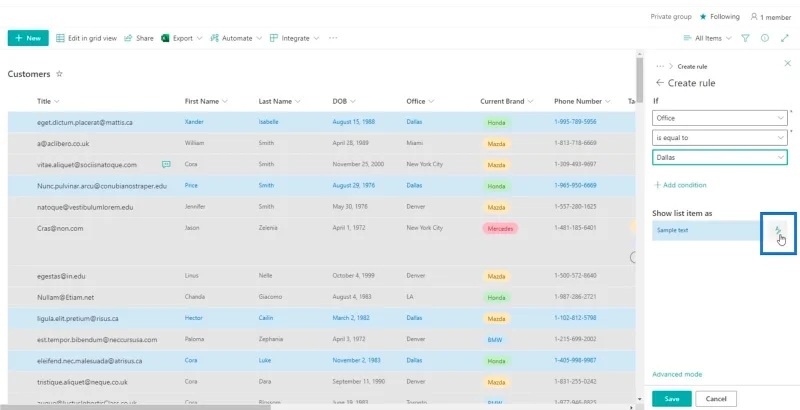Open Edit in grid view

pyautogui.click(x=86, y=38)
